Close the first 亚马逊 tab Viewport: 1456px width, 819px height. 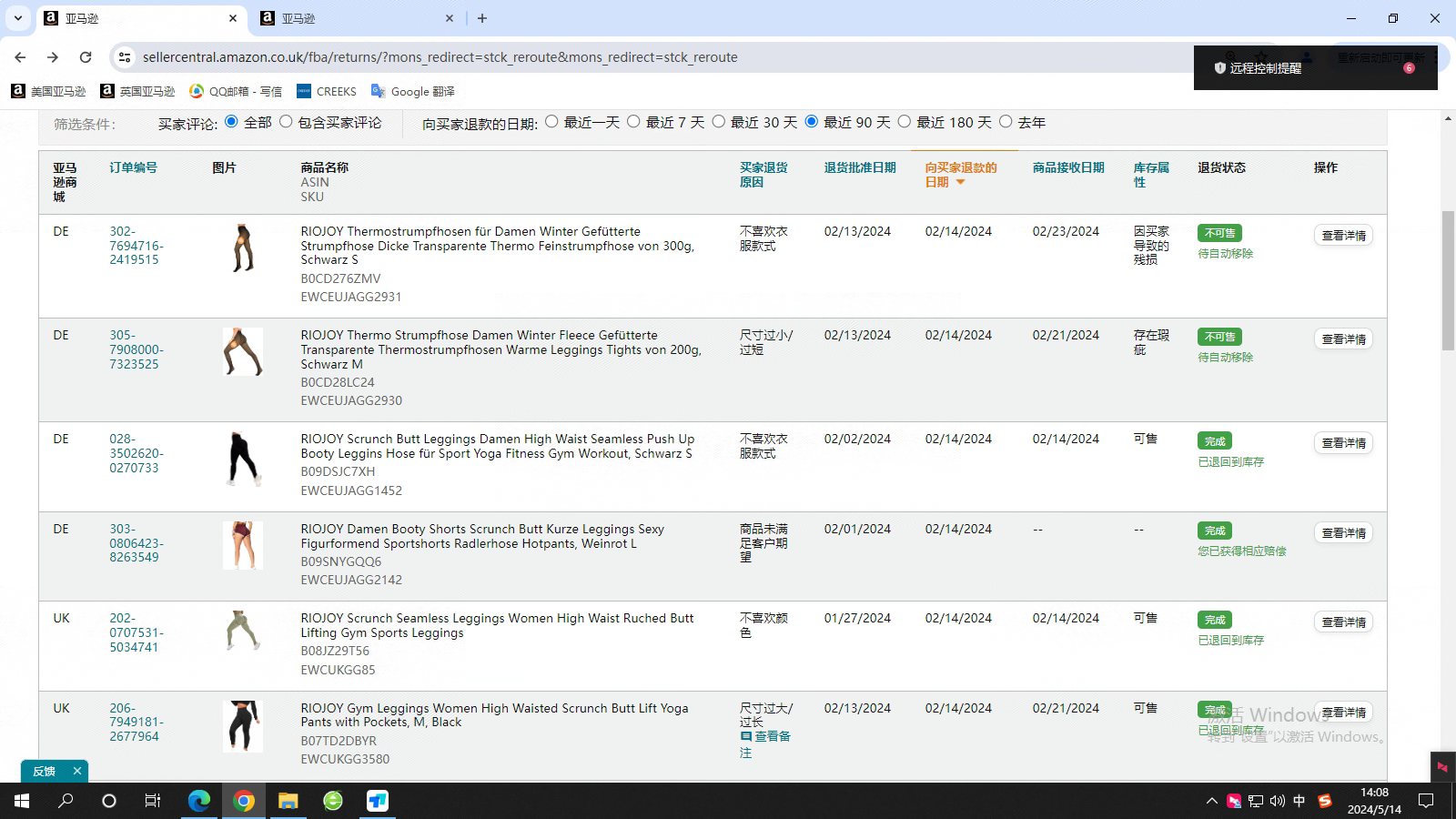pyautogui.click(x=233, y=18)
